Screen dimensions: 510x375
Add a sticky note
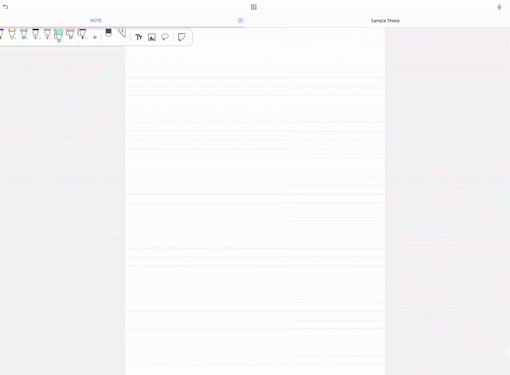pyautogui.click(x=182, y=37)
